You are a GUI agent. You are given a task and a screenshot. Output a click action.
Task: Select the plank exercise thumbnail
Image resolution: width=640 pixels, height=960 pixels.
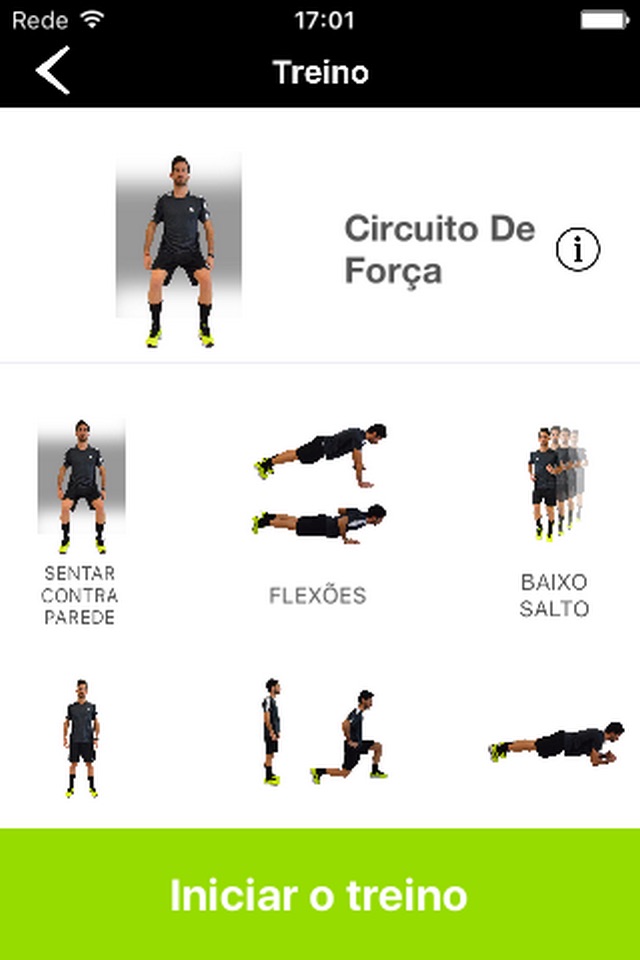tap(557, 743)
